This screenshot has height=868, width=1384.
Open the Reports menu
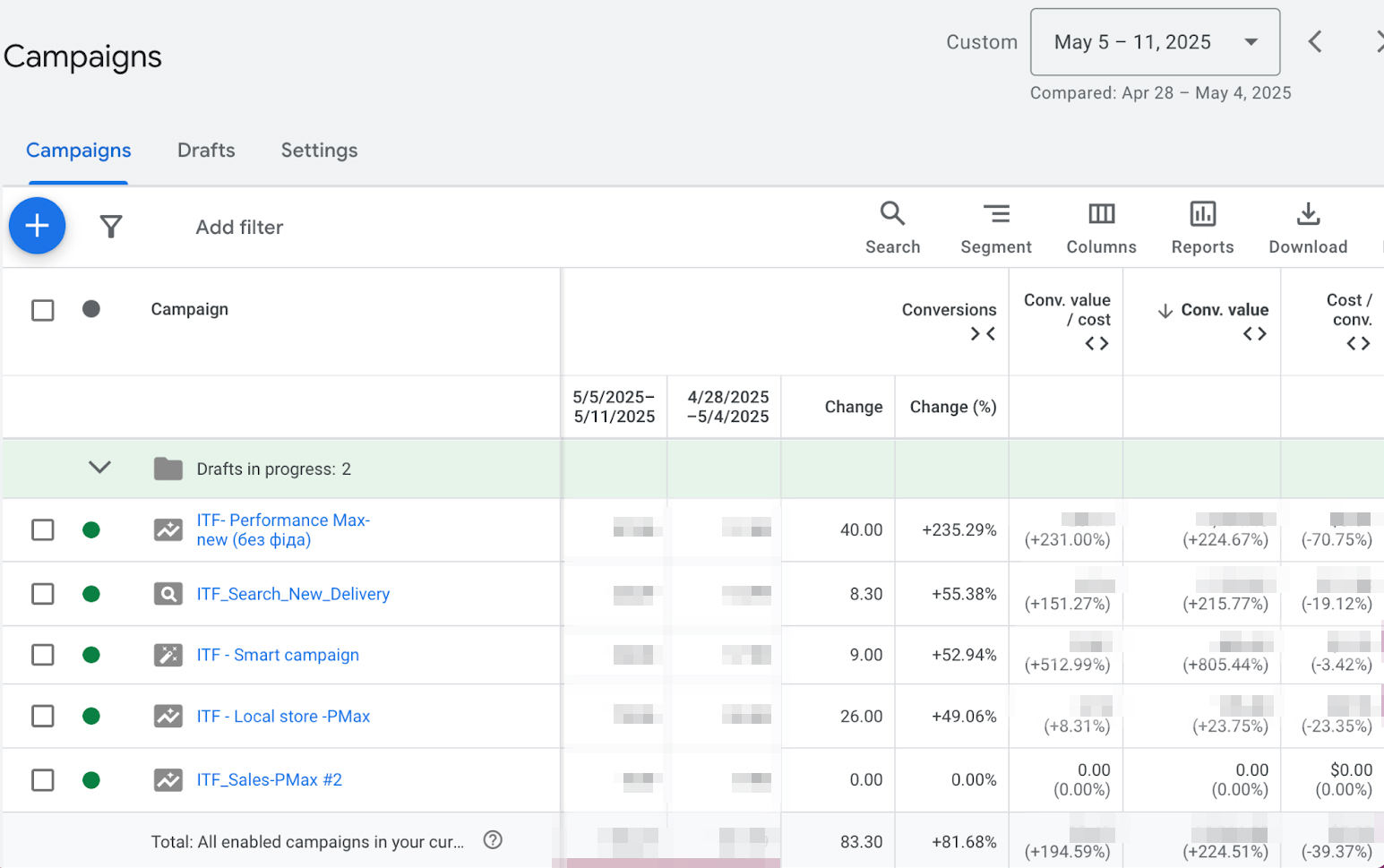[1202, 228]
